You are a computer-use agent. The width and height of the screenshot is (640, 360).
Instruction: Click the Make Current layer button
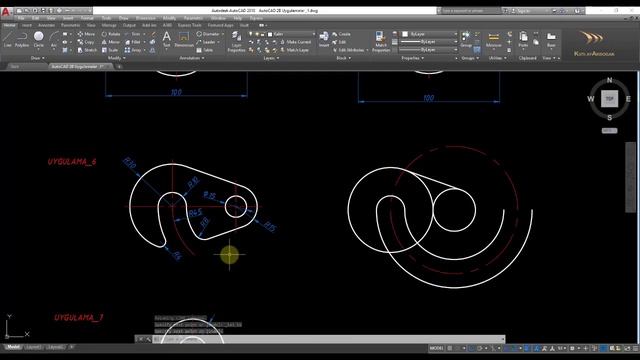[295, 42]
